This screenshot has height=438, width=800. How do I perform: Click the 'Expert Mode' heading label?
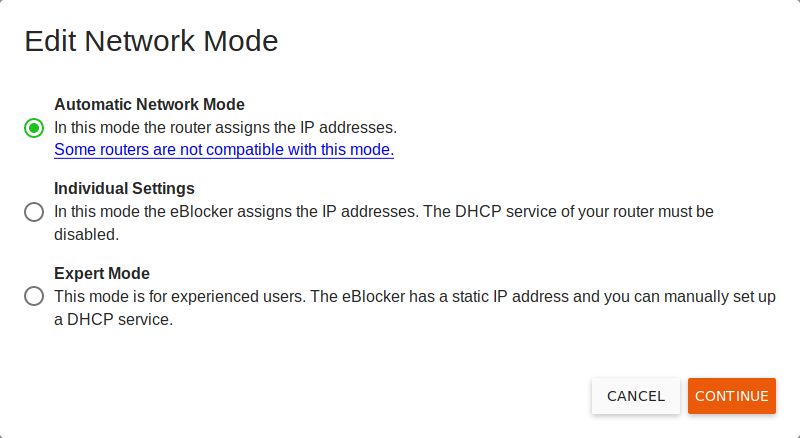coord(102,273)
